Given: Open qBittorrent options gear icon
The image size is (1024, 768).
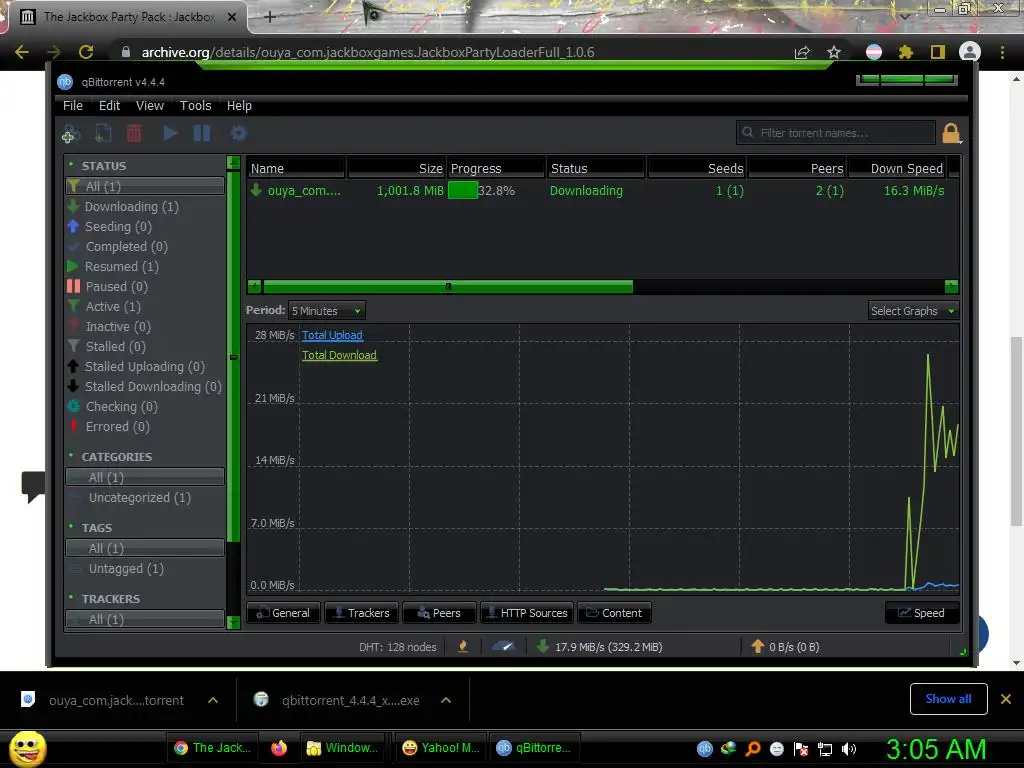Looking at the screenshot, I should [x=238, y=133].
